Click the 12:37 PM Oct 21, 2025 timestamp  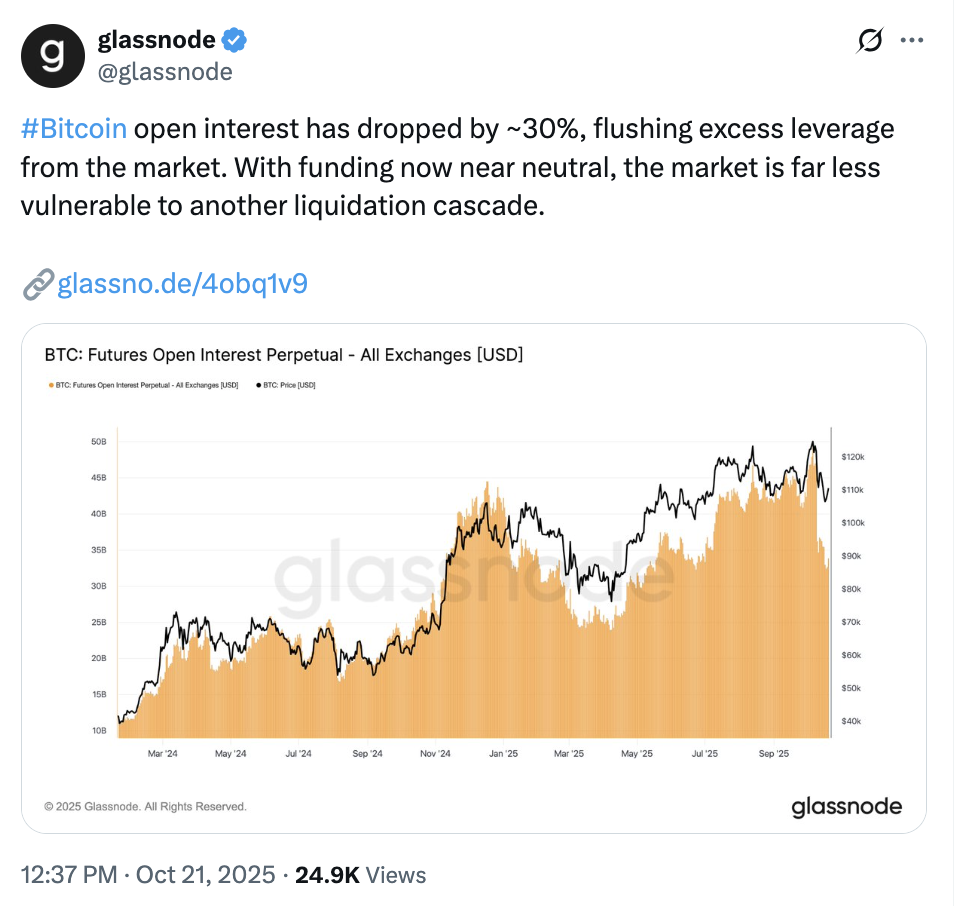click(x=148, y=875)
